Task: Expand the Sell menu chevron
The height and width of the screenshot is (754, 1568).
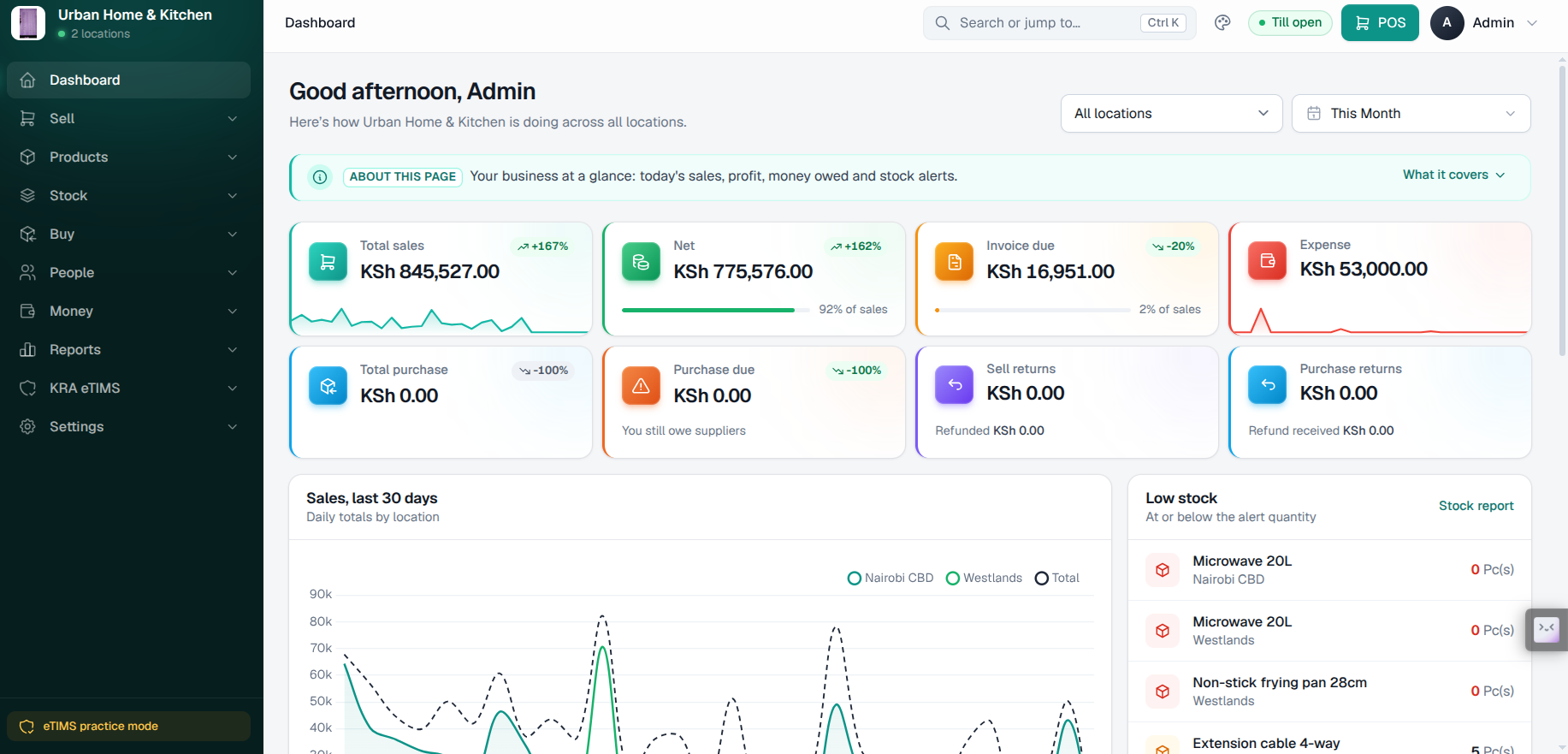Action: pyautogui.click(x=233, y=119)
